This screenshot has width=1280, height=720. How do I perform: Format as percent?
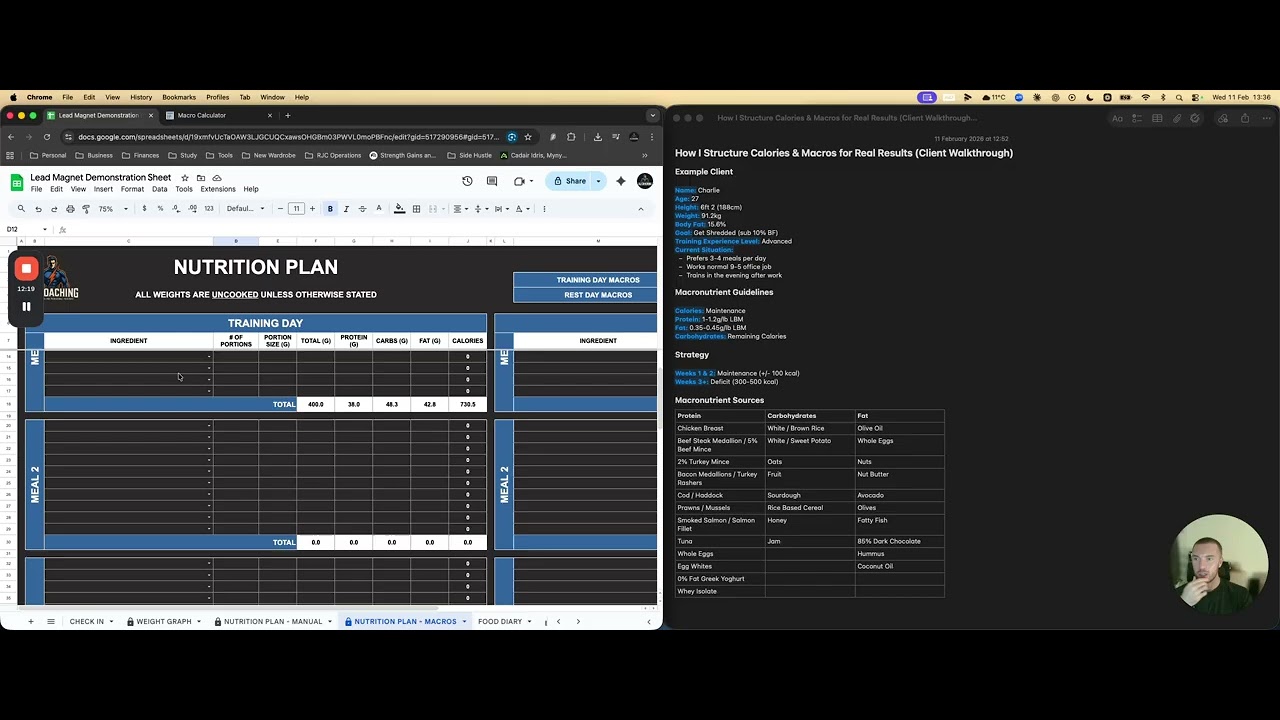tap(160, 209)
